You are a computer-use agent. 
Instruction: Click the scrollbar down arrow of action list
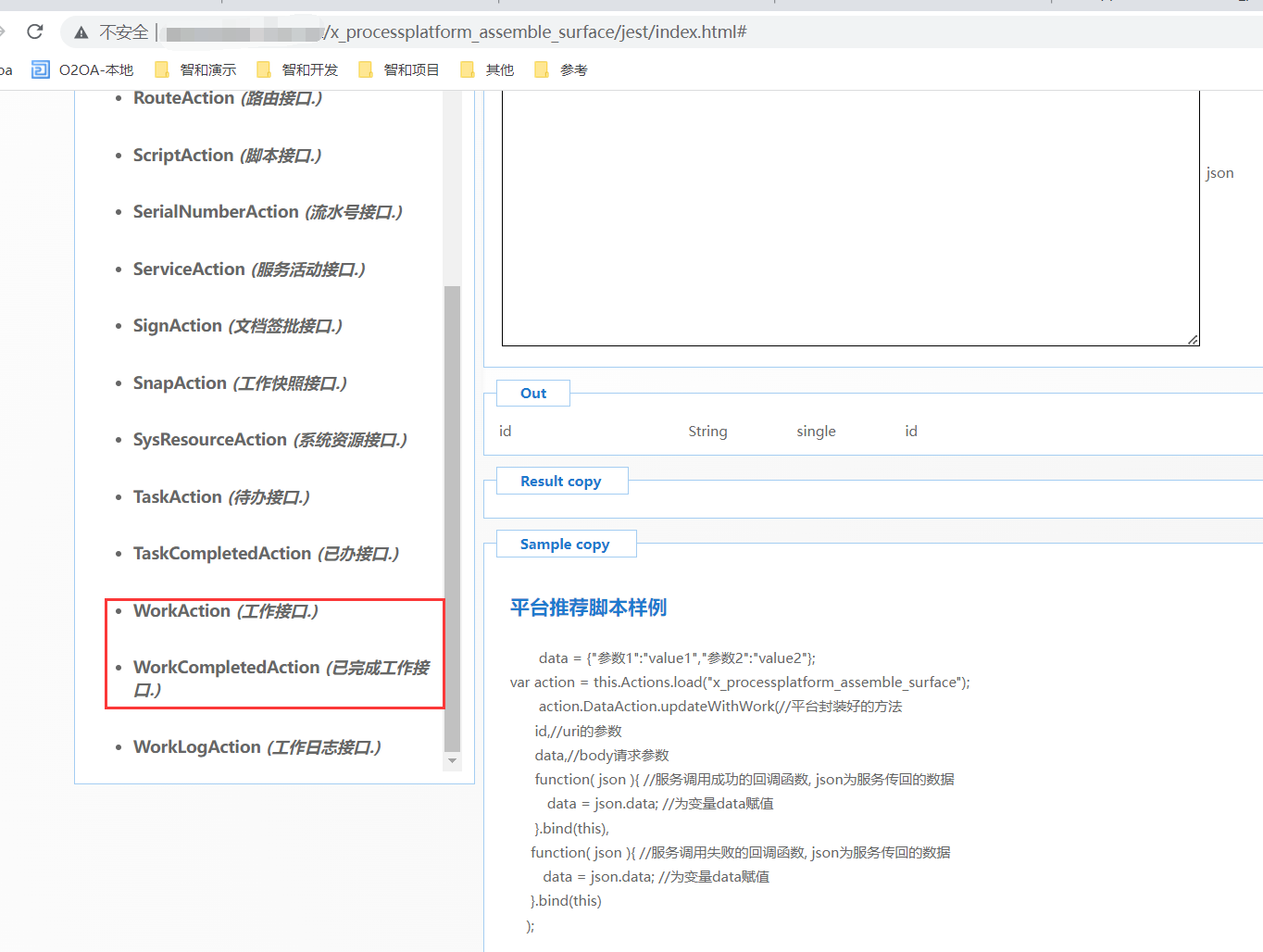click(x=452, y=761)
